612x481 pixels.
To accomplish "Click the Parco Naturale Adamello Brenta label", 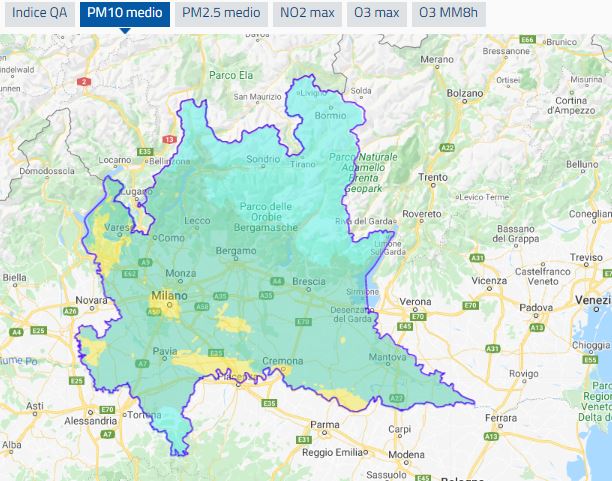I will [x=364, y=170].
